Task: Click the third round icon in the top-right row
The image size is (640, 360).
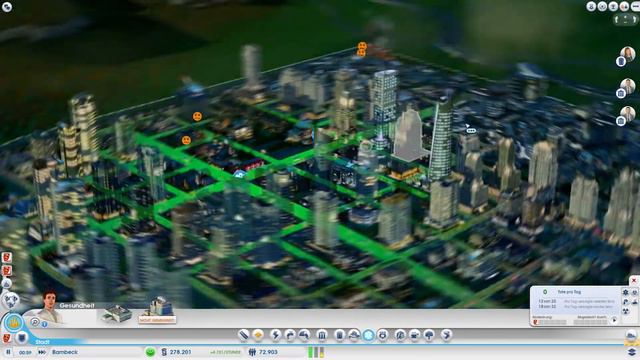Action: [613, 6]
